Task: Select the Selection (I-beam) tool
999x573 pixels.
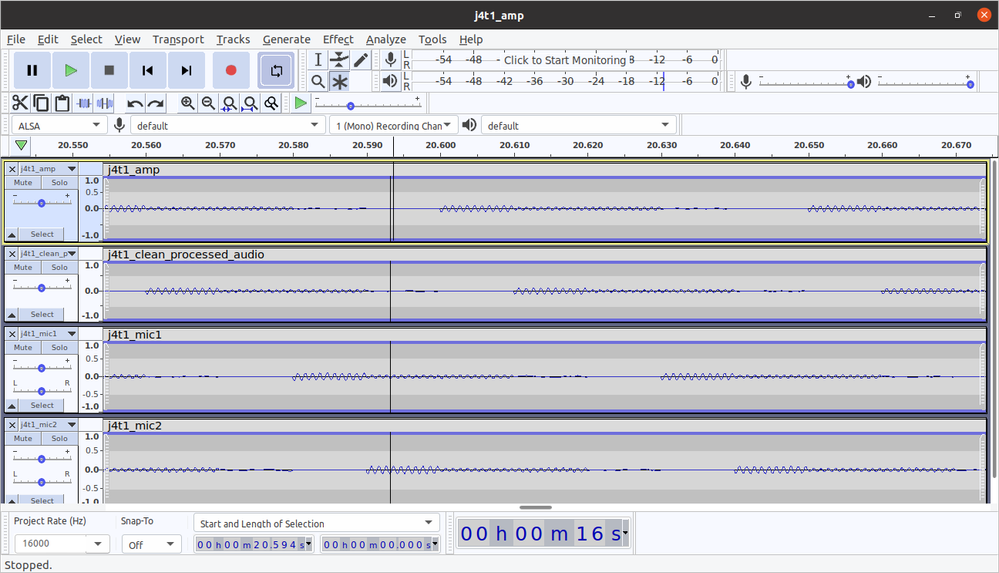Action: pyautogui.click(x=318, y=60)
